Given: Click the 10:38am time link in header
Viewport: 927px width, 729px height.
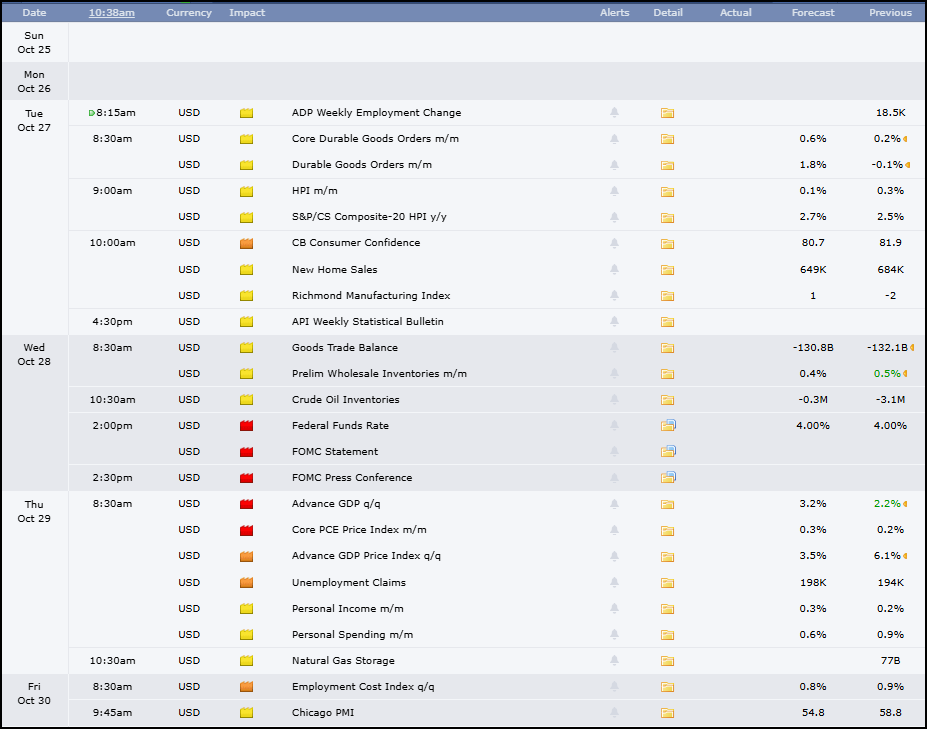Looking at the screenshot, I should pos(112,12).
